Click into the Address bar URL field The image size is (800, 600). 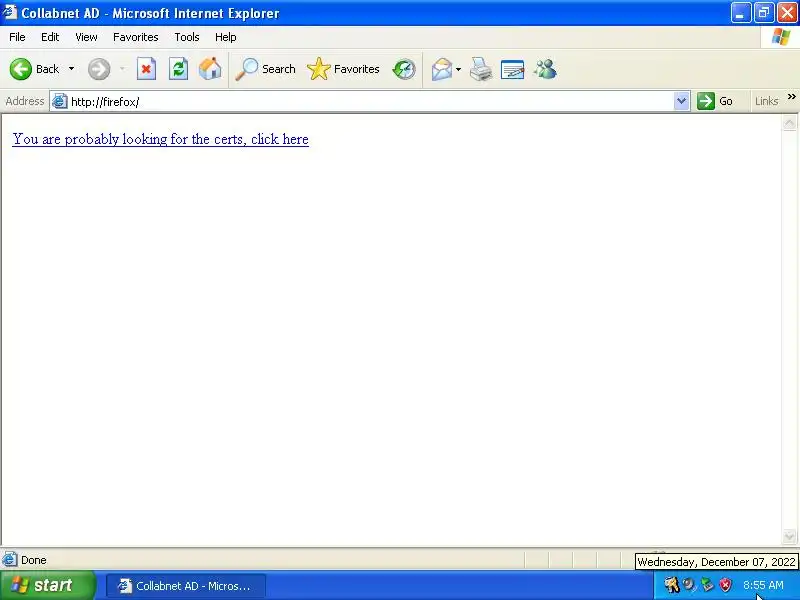pos(371,102)
